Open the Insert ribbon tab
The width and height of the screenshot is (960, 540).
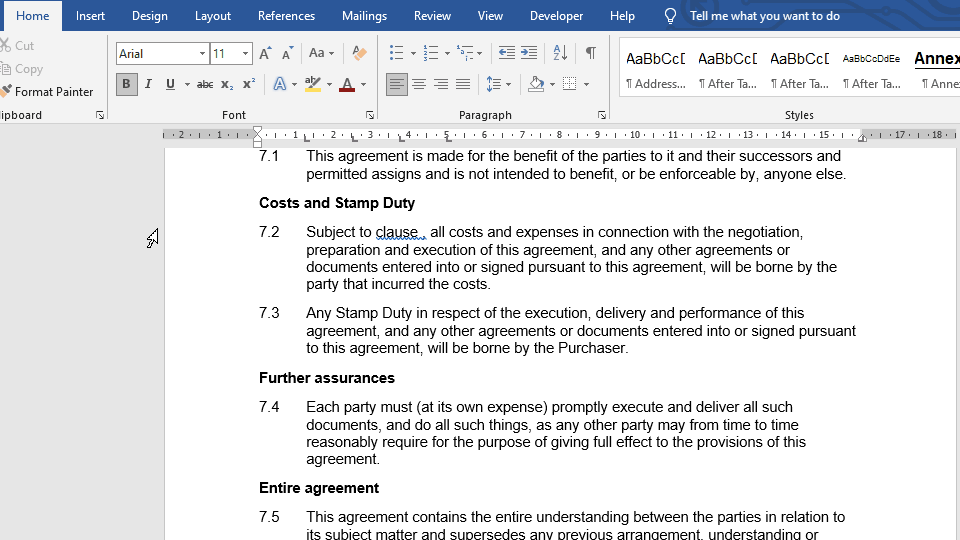tap(90, 16)
